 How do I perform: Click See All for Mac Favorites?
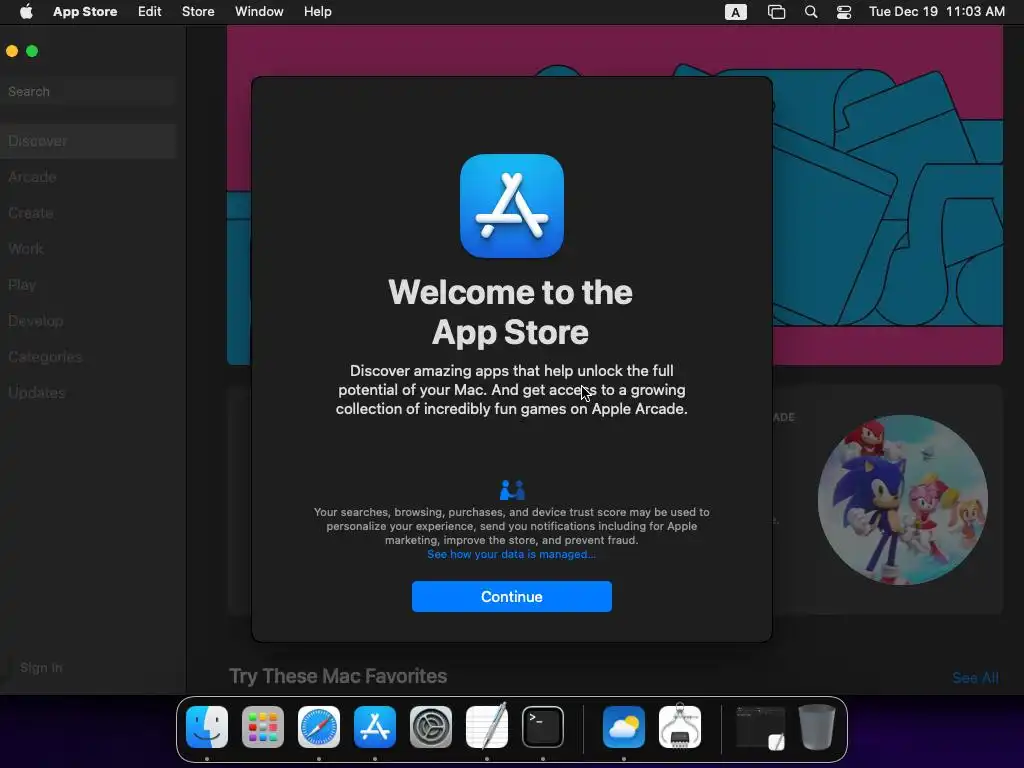975,678
